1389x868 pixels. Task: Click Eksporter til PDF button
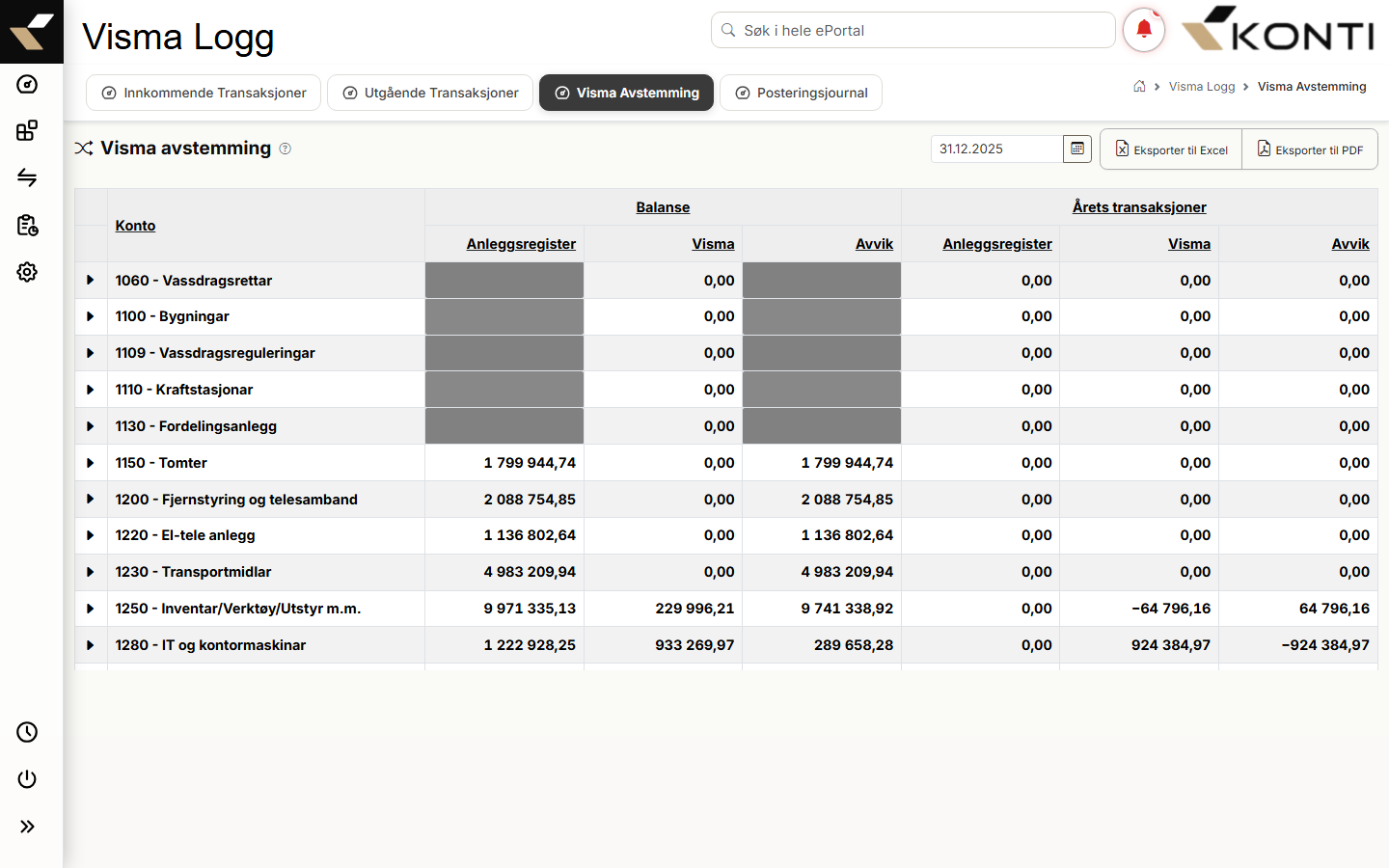pos(1310,149)
